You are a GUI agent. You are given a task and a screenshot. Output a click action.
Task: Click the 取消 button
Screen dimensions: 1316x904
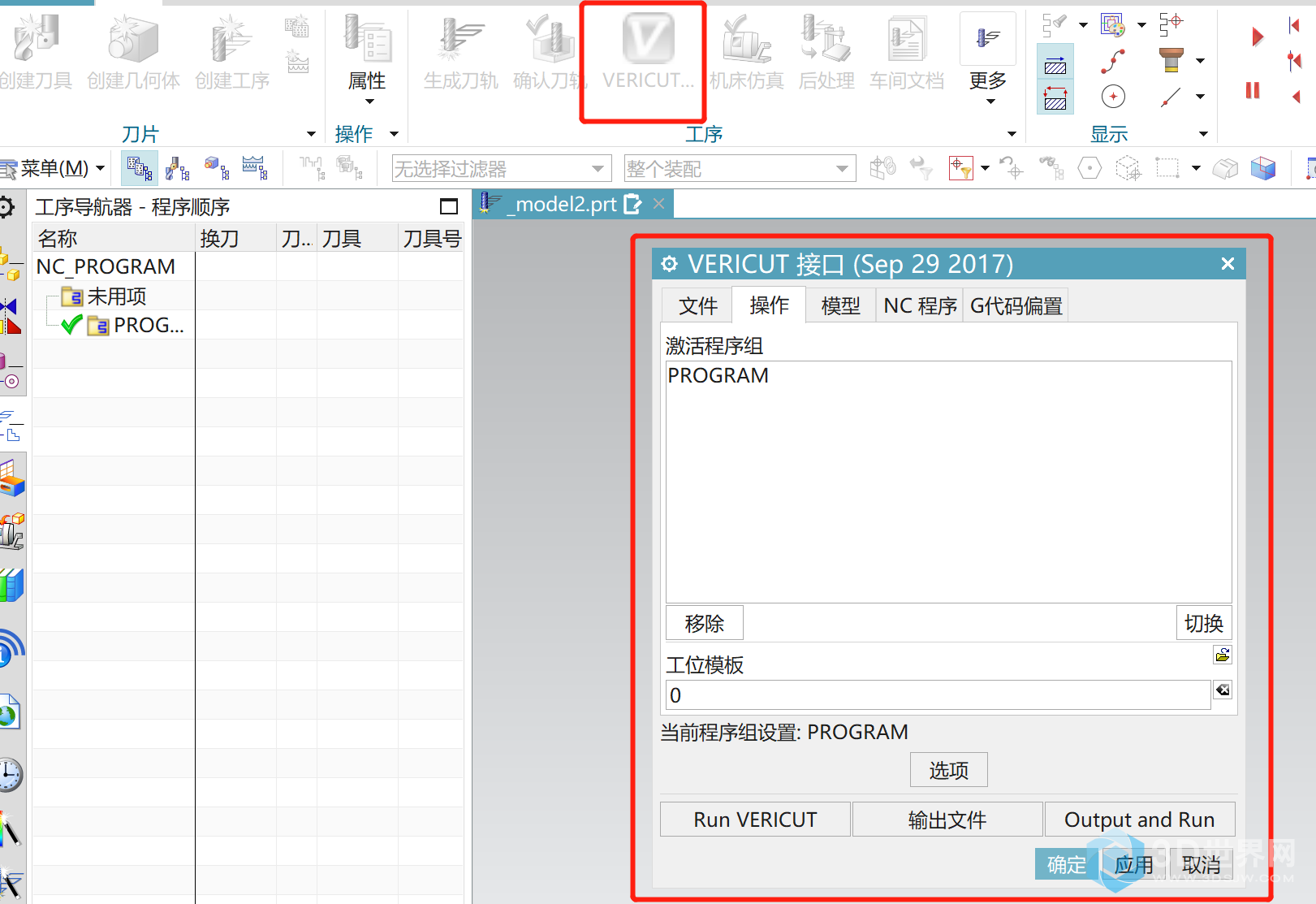click(x=1202, y=864)
